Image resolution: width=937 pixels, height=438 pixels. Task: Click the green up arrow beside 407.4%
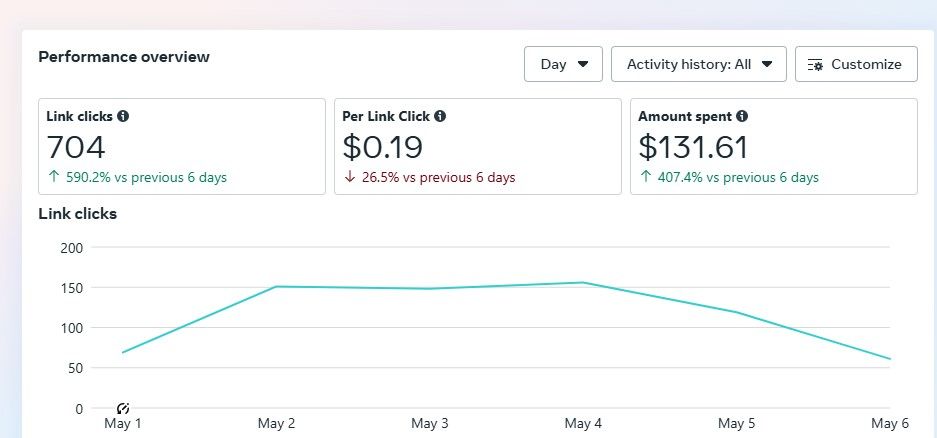click(x=644, y=178)
